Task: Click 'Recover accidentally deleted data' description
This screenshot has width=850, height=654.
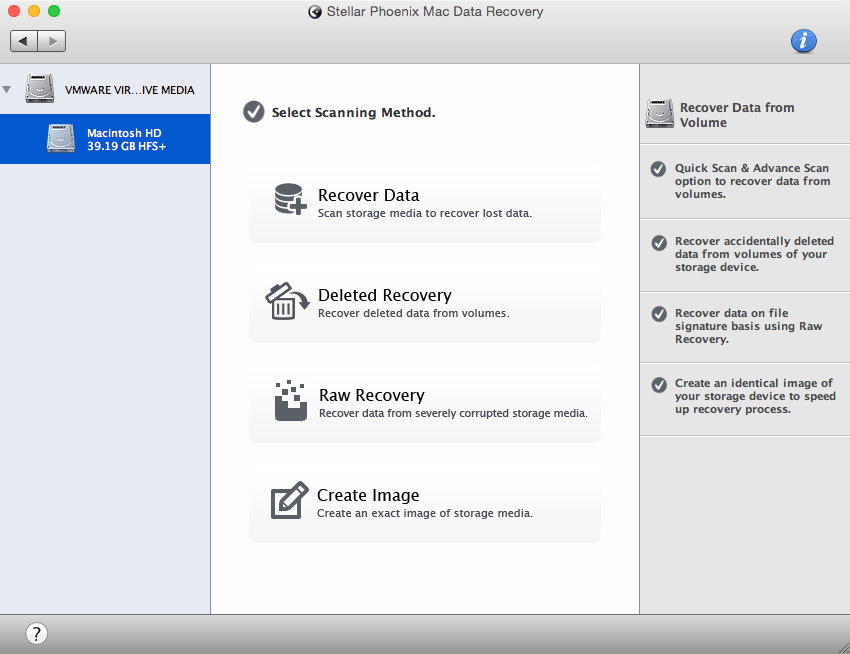Action: point(754,254)
